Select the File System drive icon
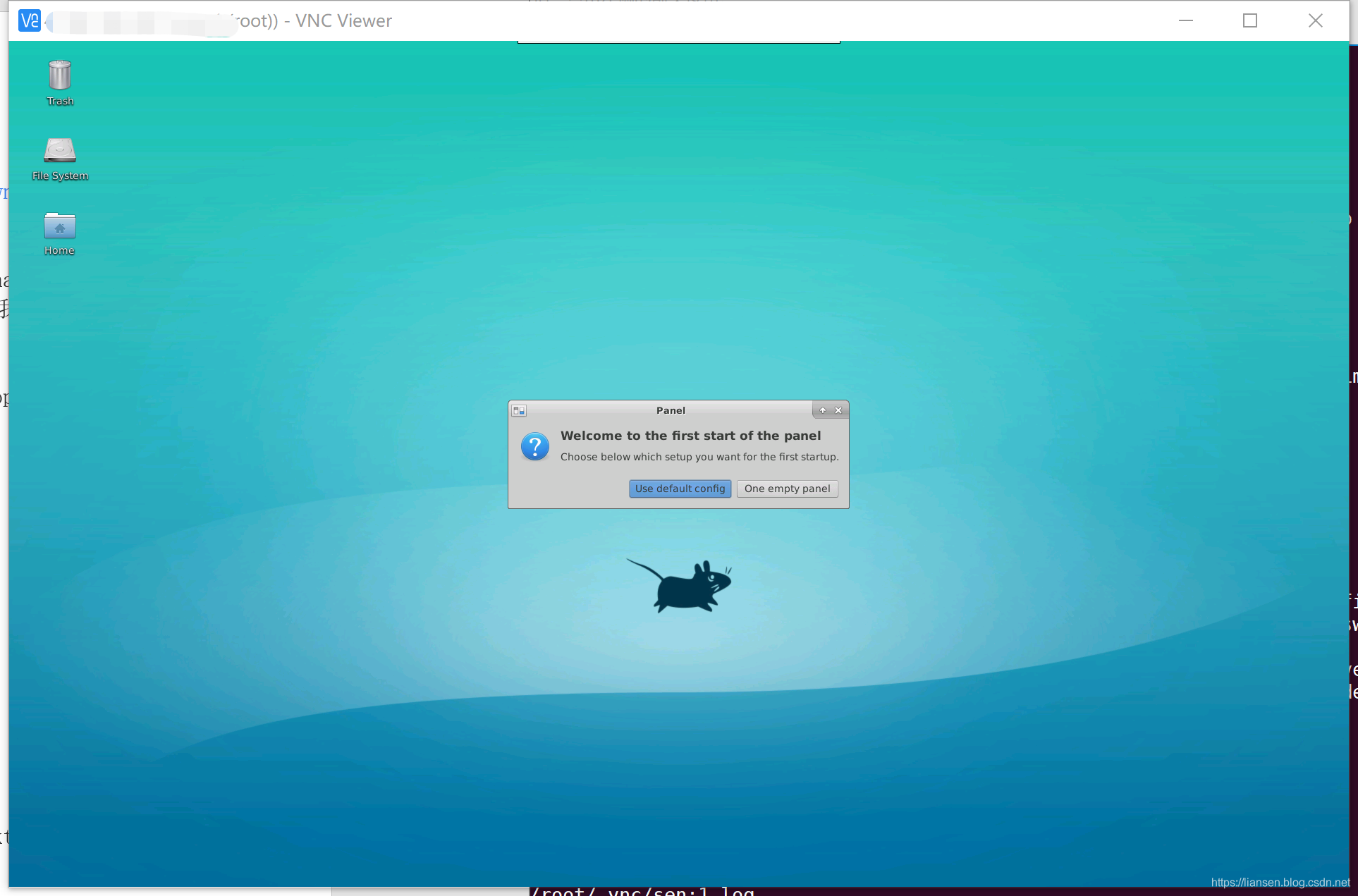The width and height of the screenshot is (1358, 896). (60, 150)
